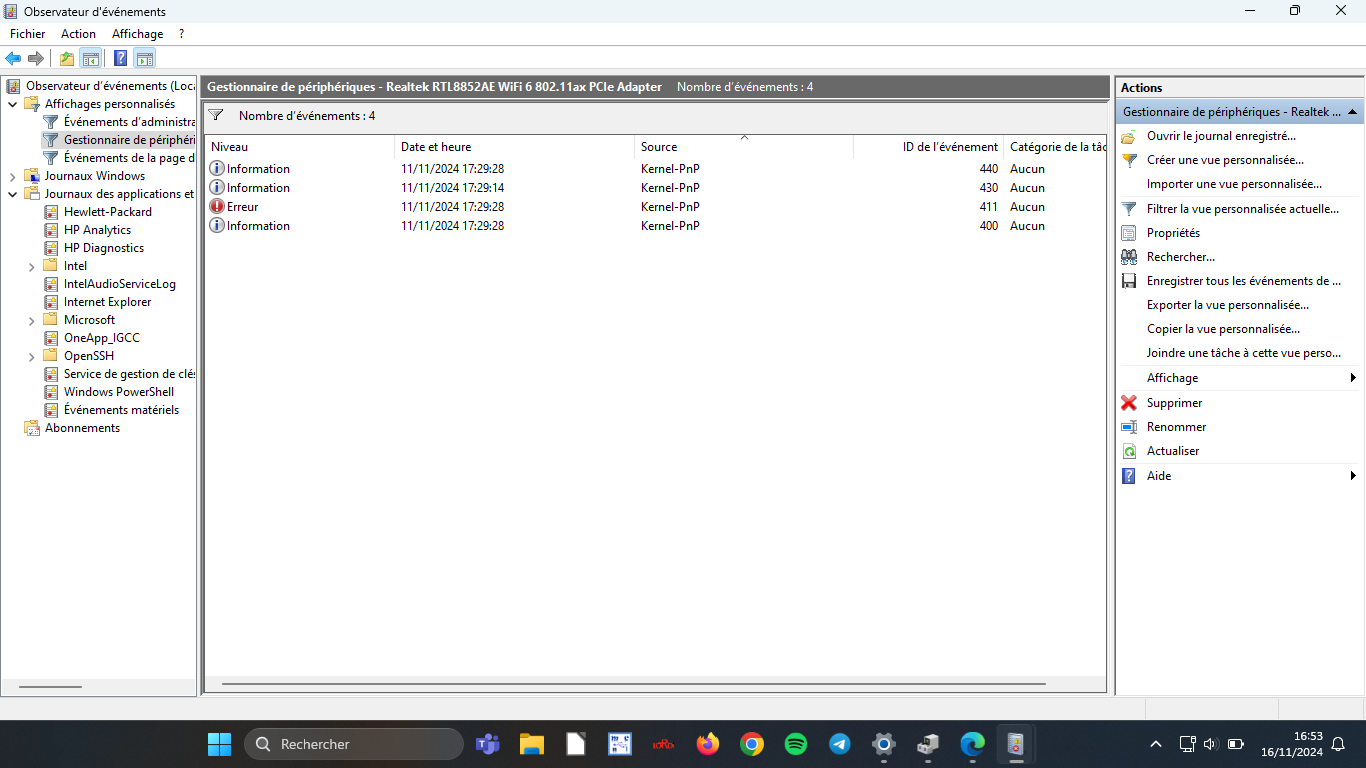The height and width of the screenshot is (768, 1366).
Task: Collapse the Affichages personnalisés tree node
Action: 12,104
